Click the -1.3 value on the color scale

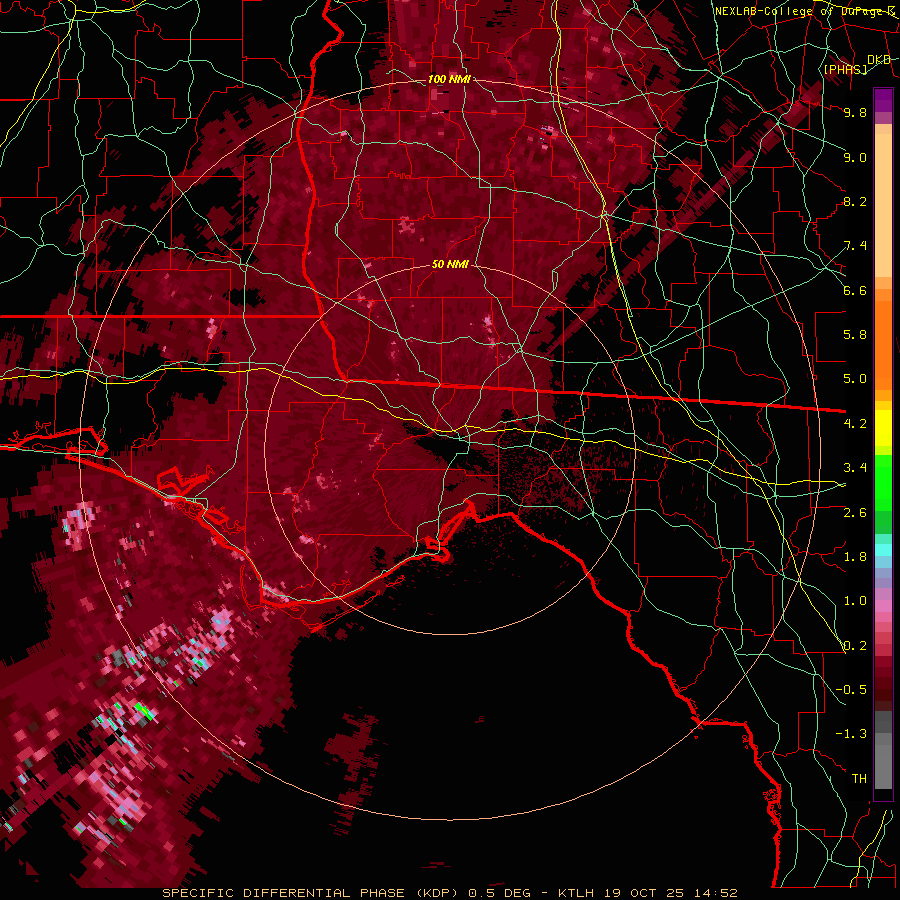(x=851, y=734)
